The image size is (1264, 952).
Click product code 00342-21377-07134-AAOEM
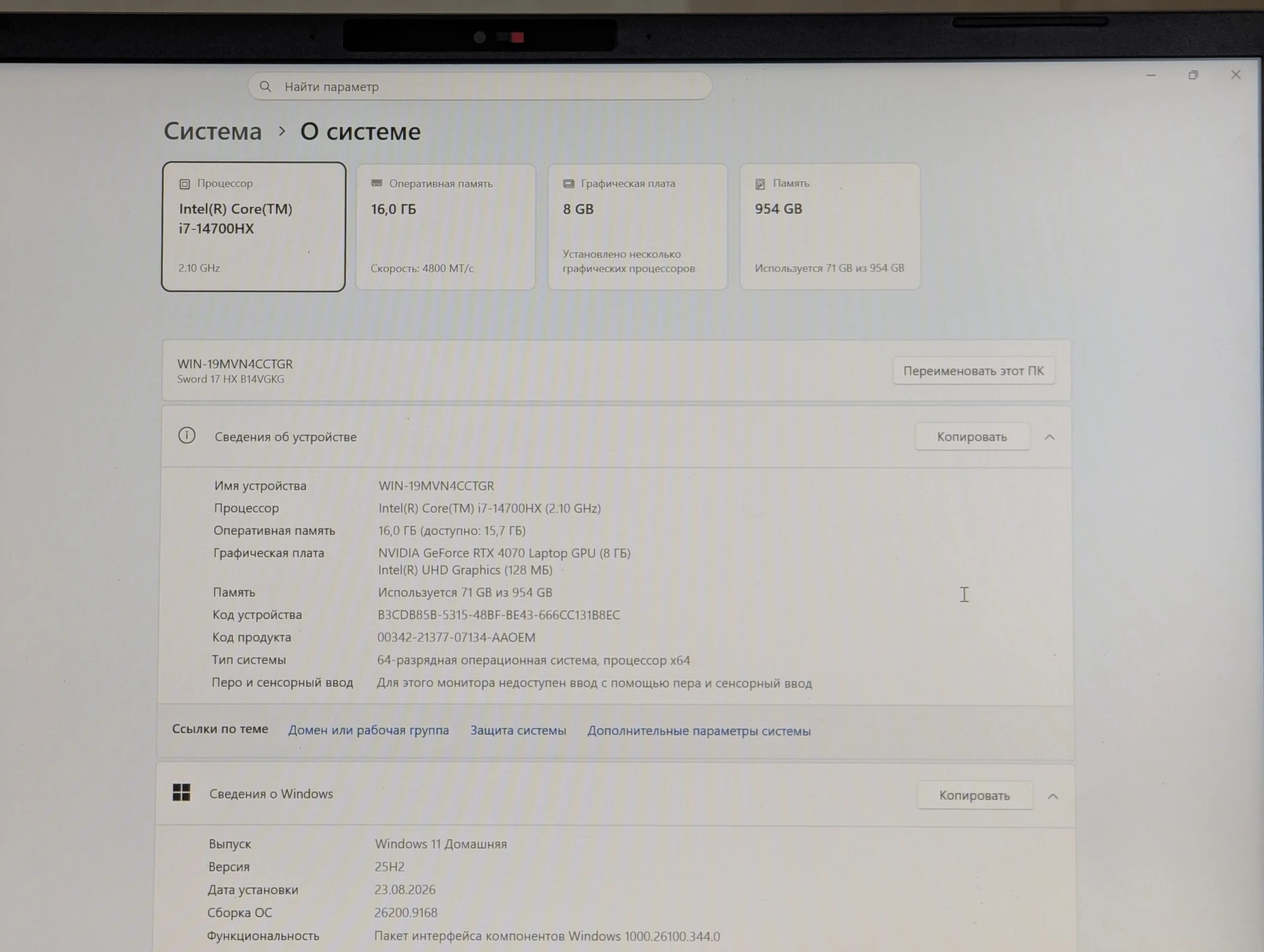[x=456, y=638]
